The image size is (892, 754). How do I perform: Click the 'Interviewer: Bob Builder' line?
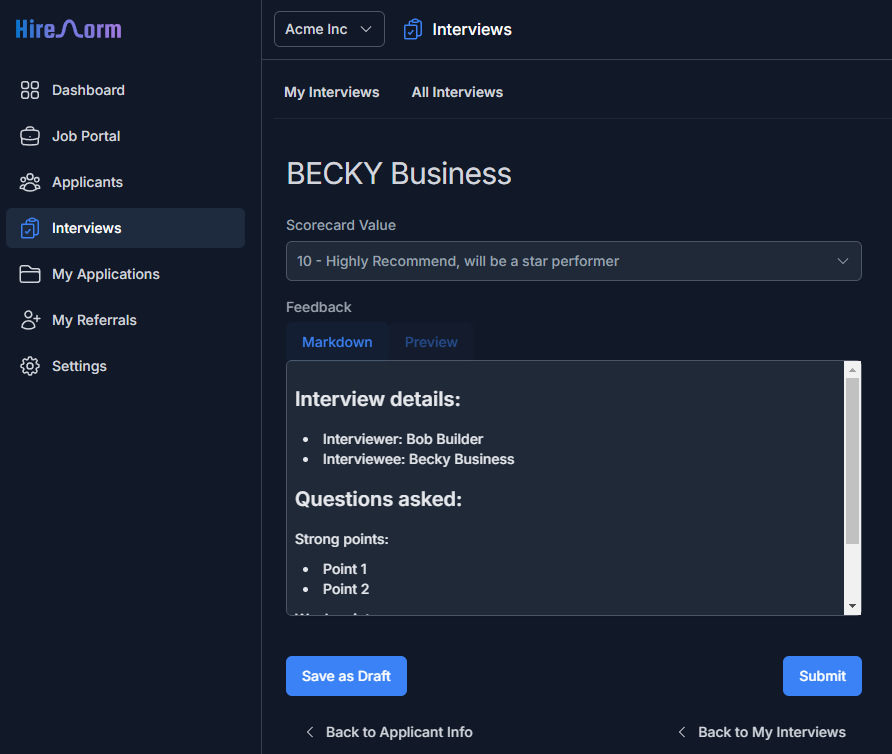click(403, 439)
